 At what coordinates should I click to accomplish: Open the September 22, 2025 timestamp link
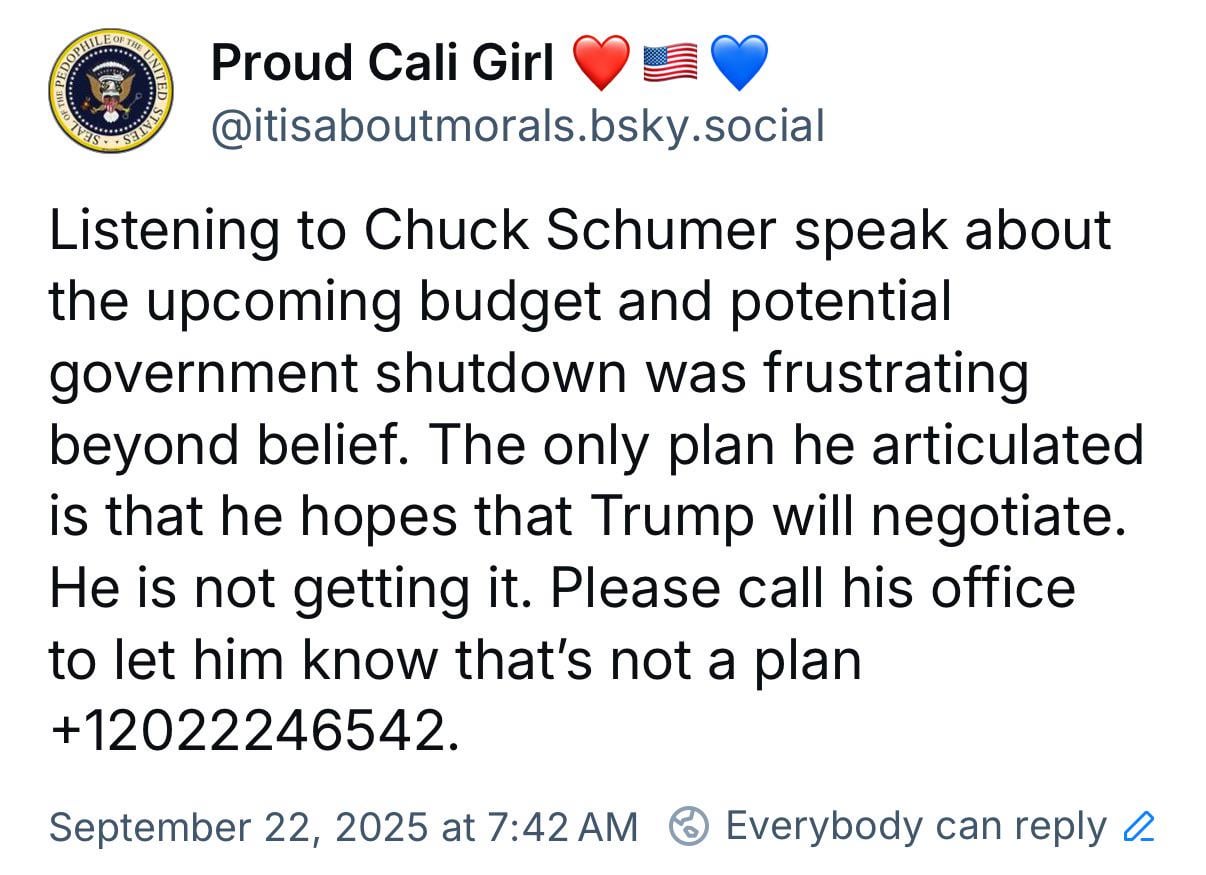tap(343, 827)
